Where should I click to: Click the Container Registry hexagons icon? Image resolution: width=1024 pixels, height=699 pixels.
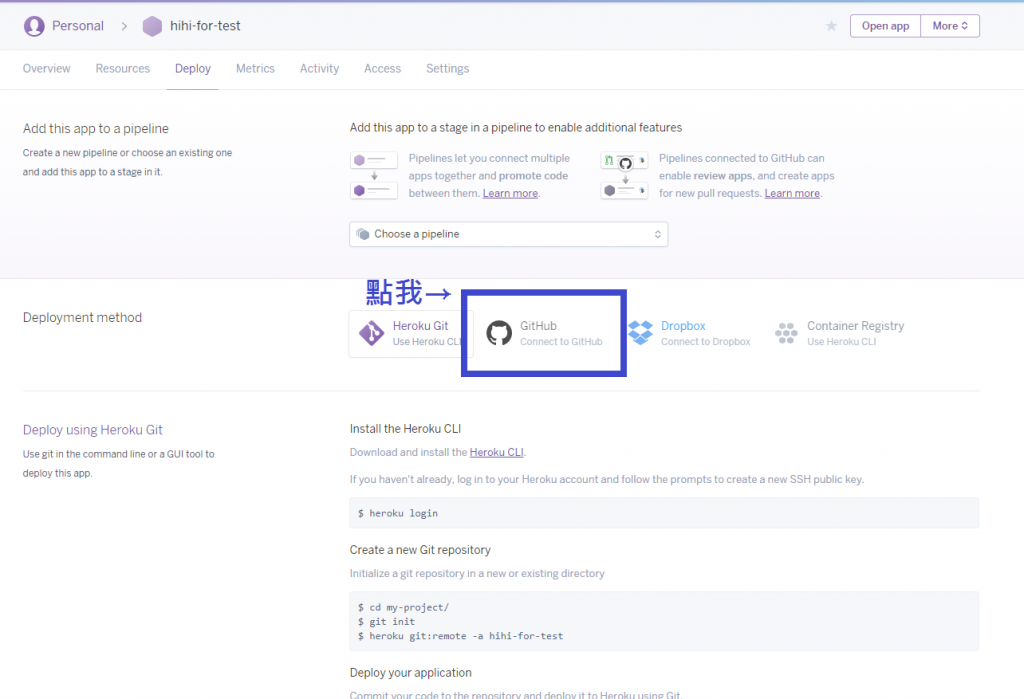pyautogui.click(x=786, y=333)
